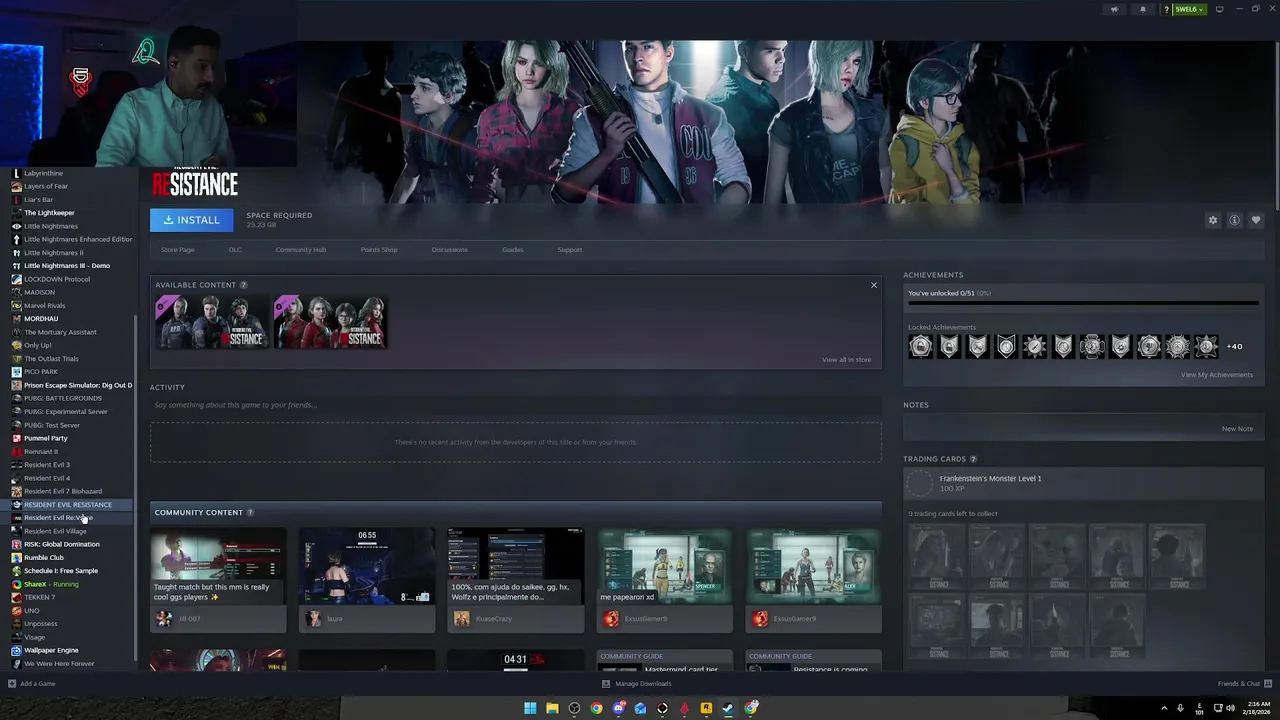Image resolution: width=1280 pixels, height=720 pixels.
Task: Click Add a Game at bottom left
Action: click(x=32, y=684)
